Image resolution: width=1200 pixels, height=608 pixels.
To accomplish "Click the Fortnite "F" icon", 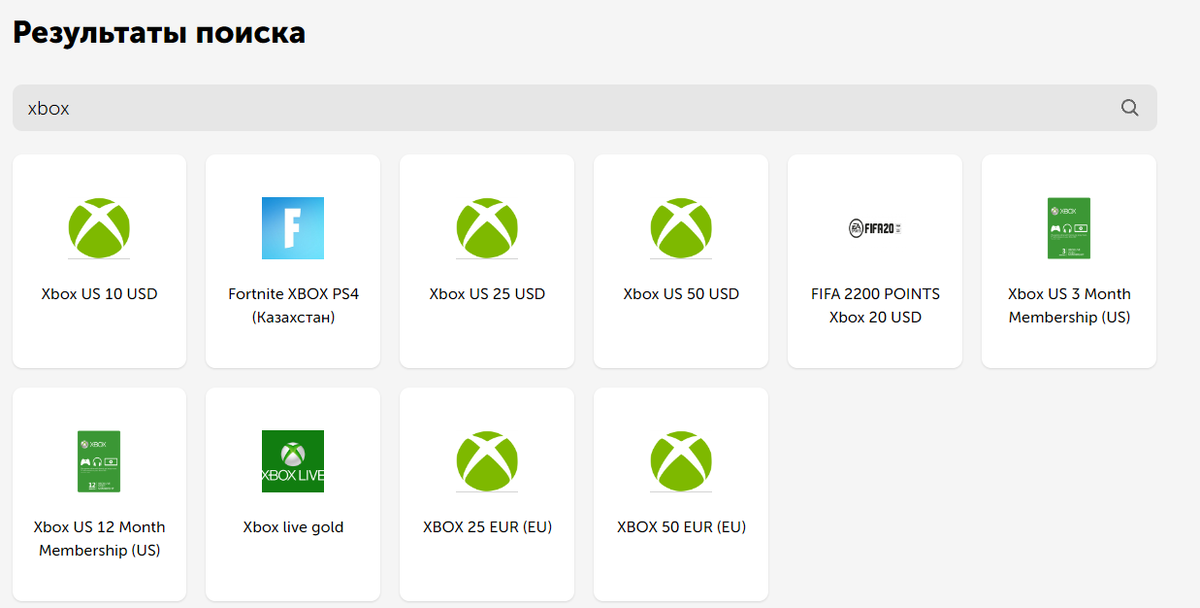I will tap(292, 228).
